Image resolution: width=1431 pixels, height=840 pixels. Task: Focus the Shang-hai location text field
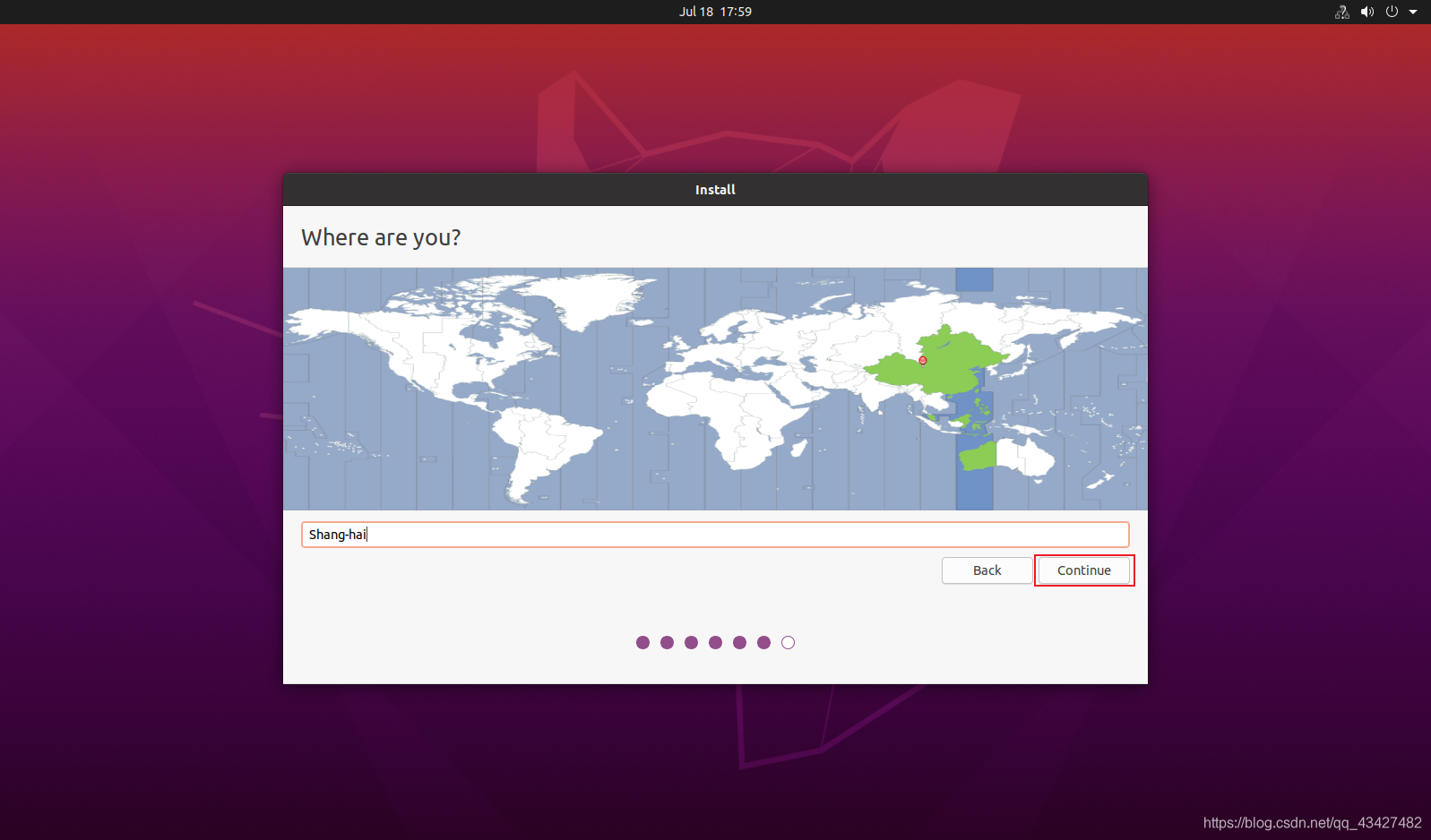click(x=715, y=535)
